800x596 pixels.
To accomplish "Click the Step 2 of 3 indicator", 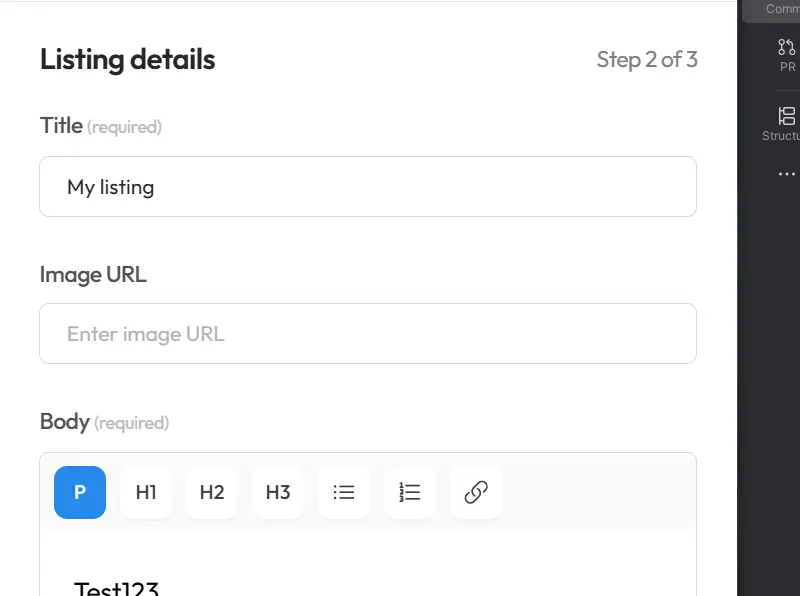I will [647, 60].
